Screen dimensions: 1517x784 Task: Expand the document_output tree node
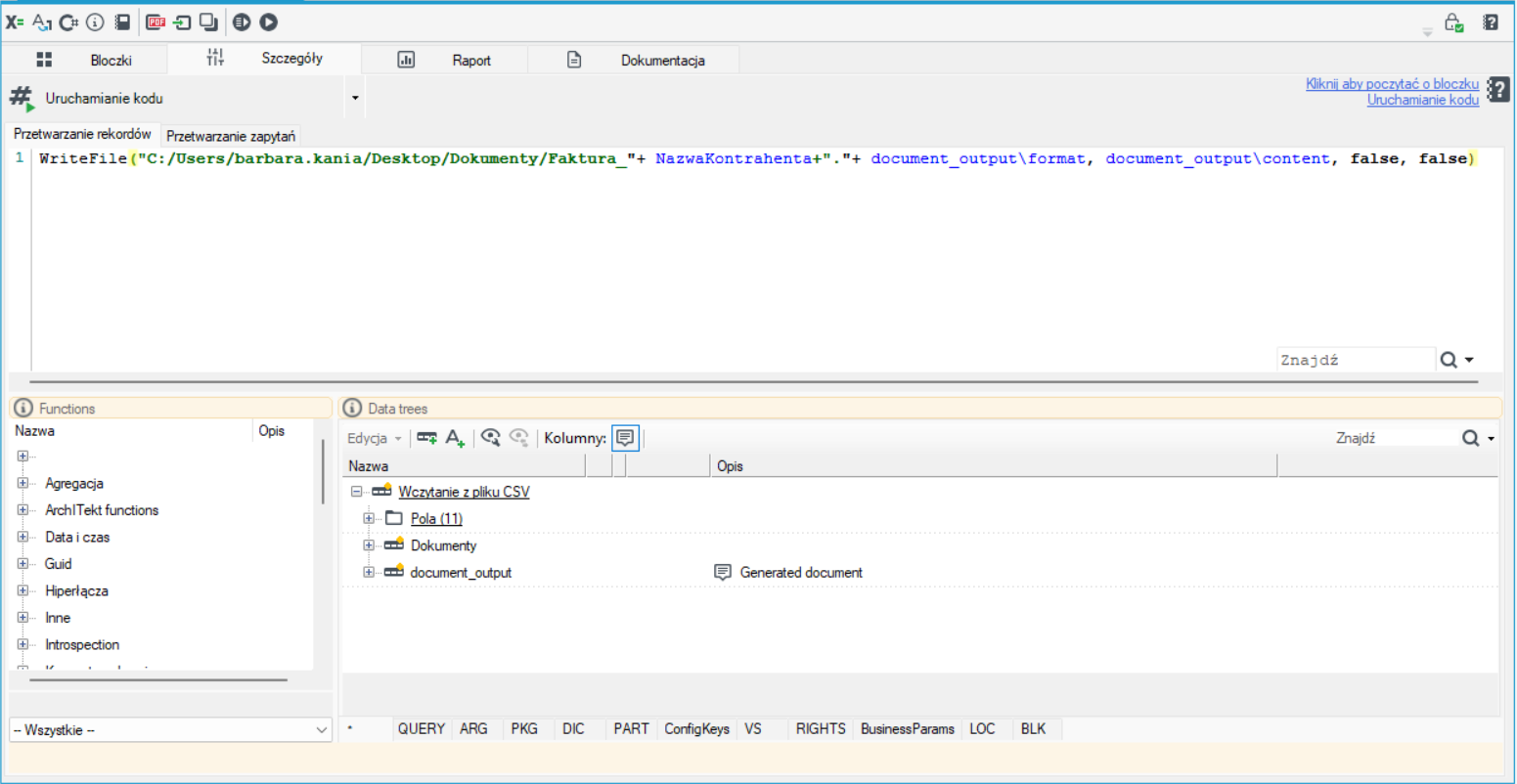[x=369, y=572]
